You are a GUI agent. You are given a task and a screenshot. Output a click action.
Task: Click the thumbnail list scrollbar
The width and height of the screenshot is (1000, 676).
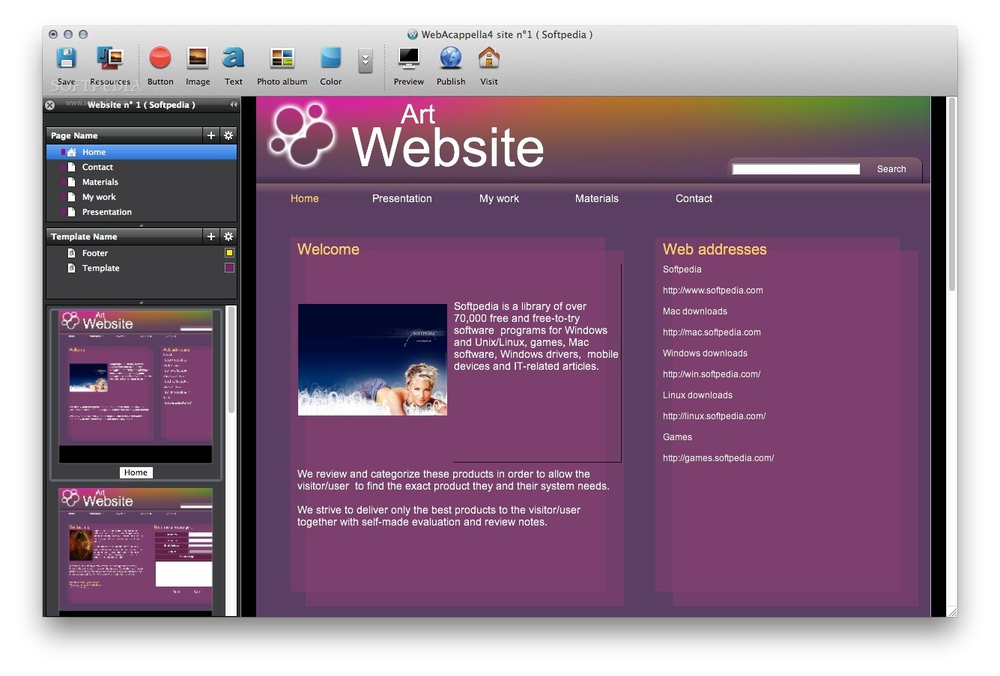pyautogui.click(x=231, y=361)
